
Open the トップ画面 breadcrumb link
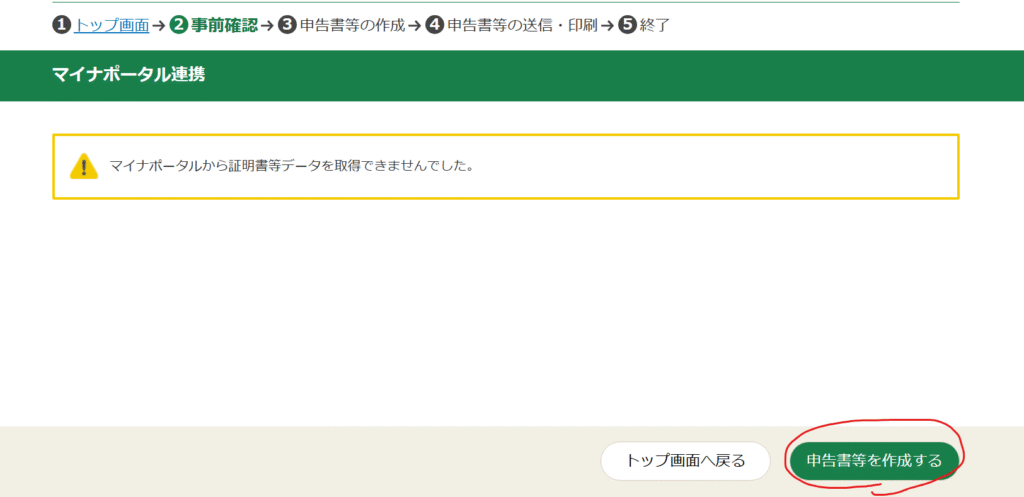112,25
